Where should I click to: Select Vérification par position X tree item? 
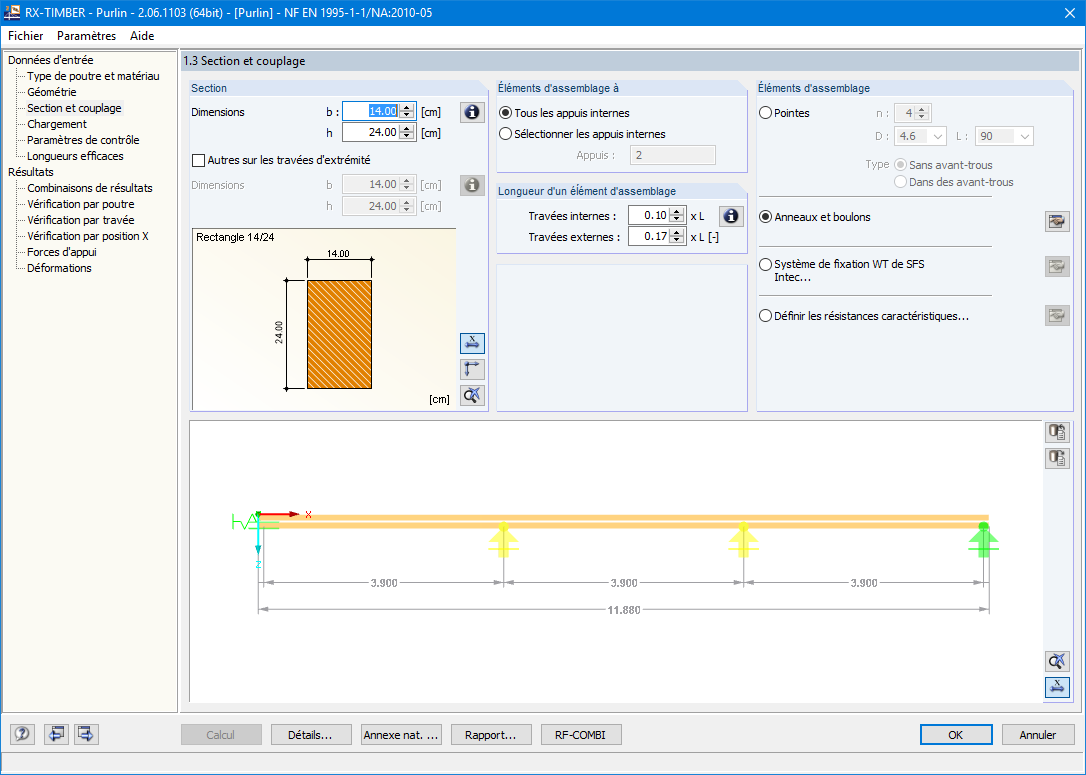tap(88, 235)
